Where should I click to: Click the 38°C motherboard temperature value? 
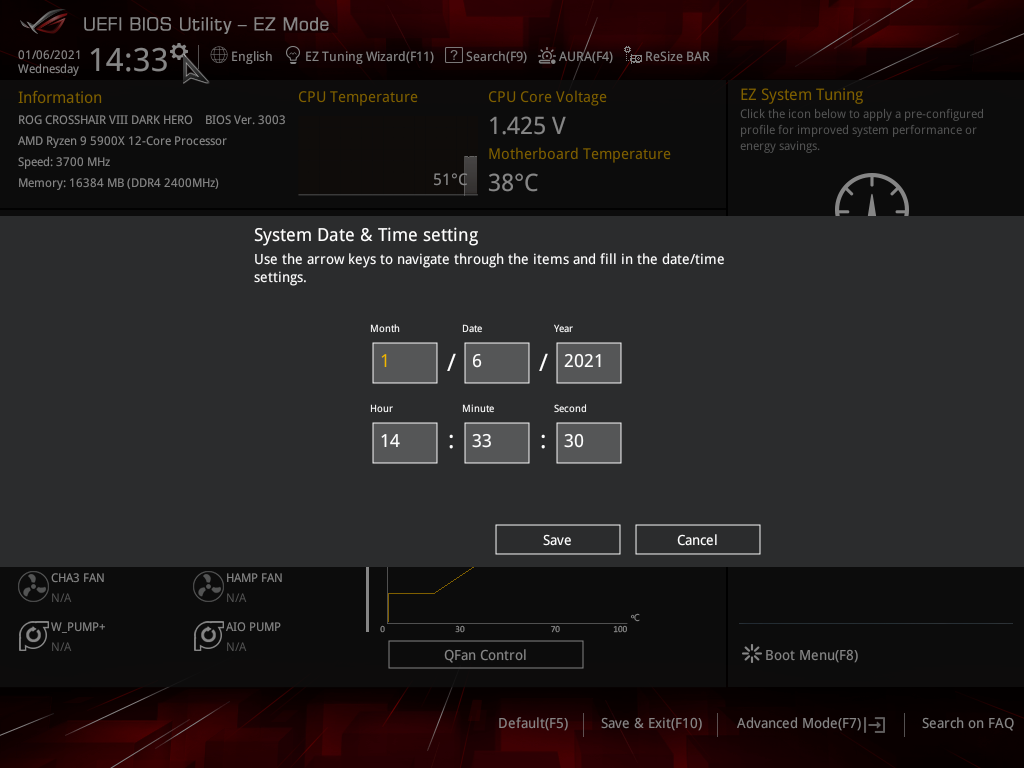pos(513,183)
